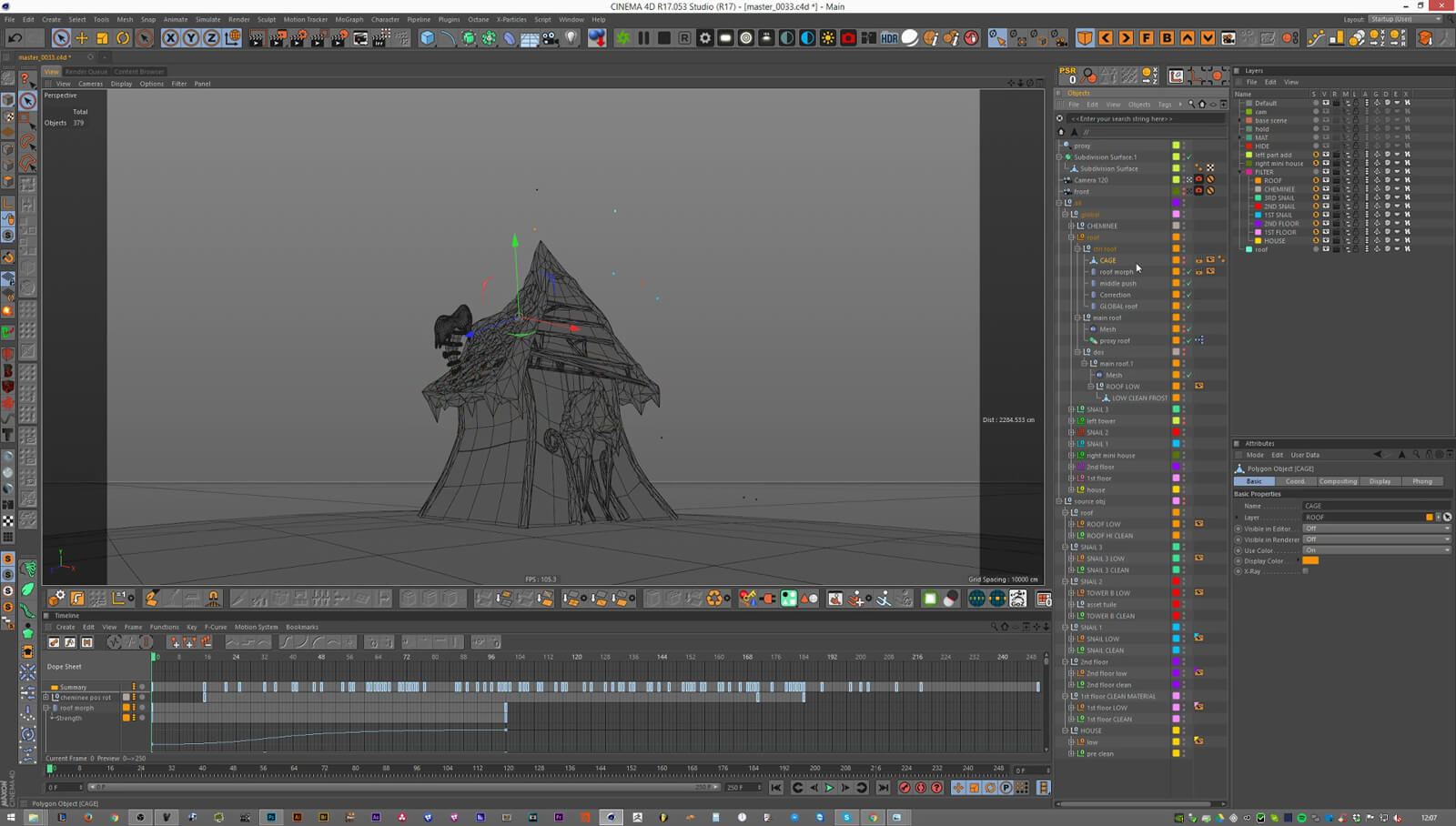
Task: Click the orange Display Color swatch
Action: pyautogui.click(x=1310, y=560)
